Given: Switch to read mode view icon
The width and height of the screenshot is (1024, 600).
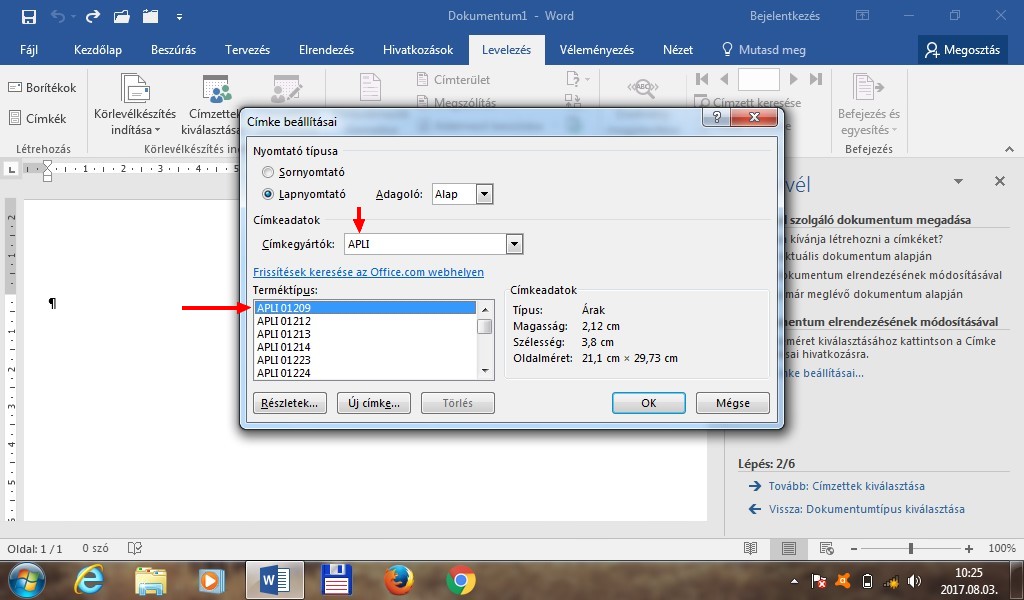Looking at the screenshot, I should tap(750, 548).
